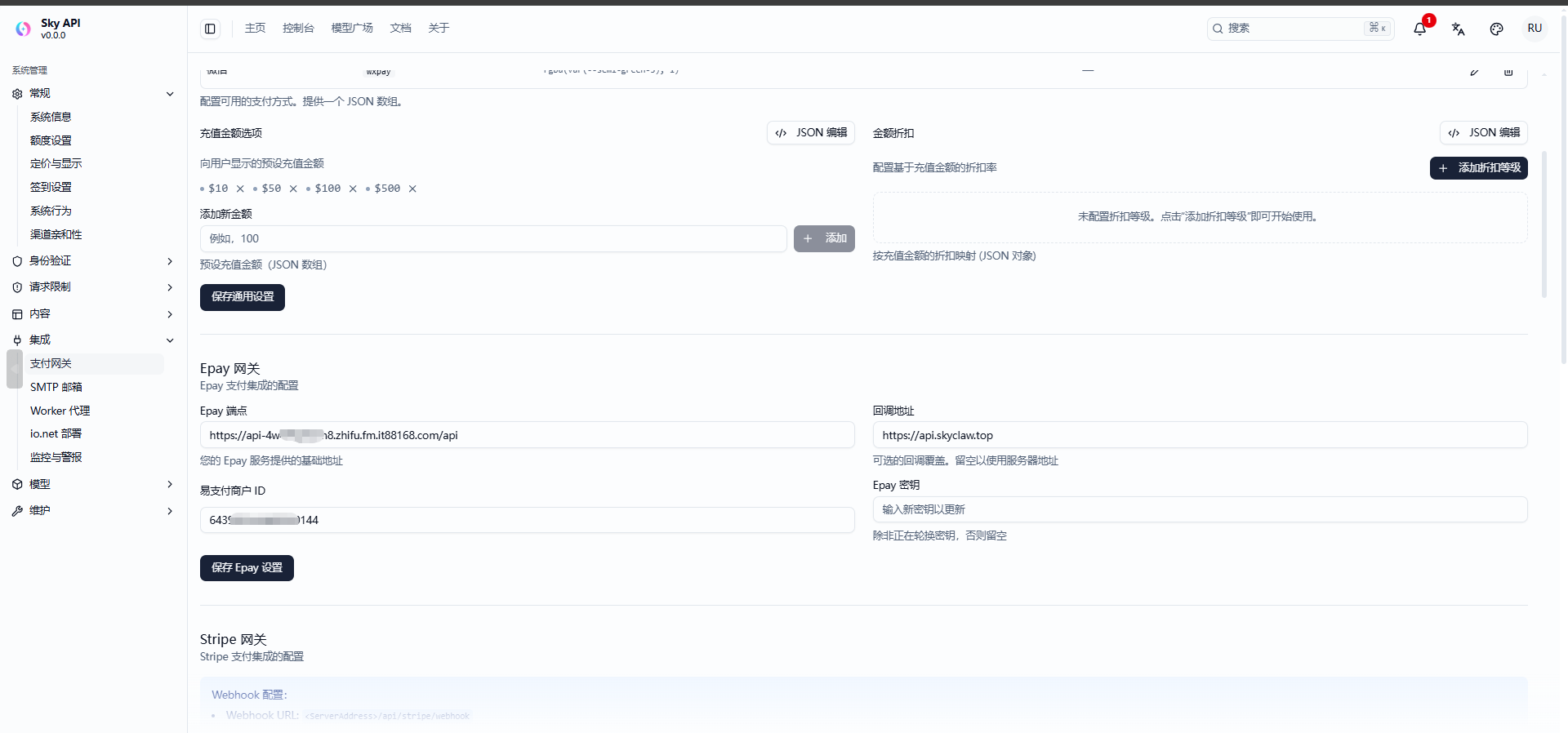Click 保存 Epay 设置 button
The height and width of the screenshot is (733, 1568).
(247, 568)
